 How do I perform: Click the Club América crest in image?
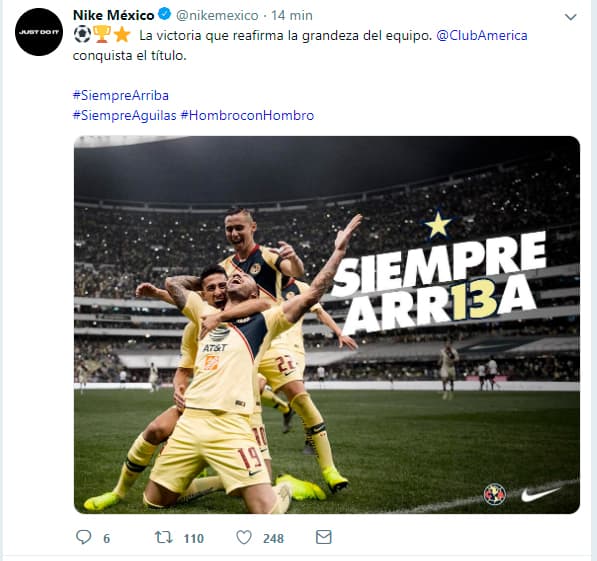(x=494, y=494)
